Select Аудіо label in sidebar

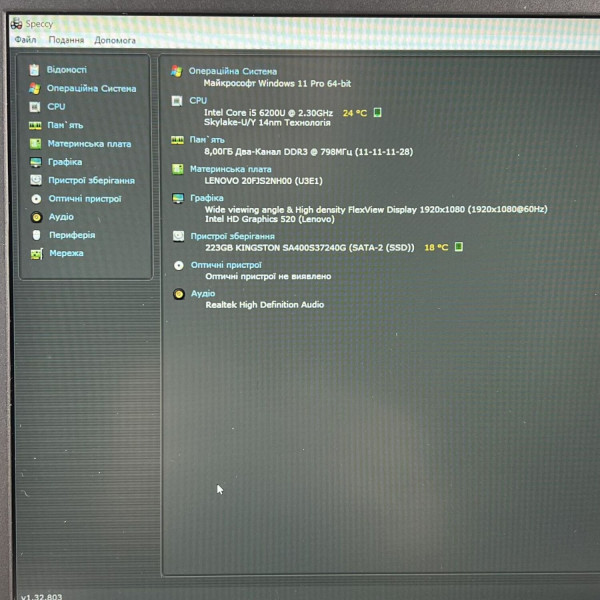click(x=61, y=217)
